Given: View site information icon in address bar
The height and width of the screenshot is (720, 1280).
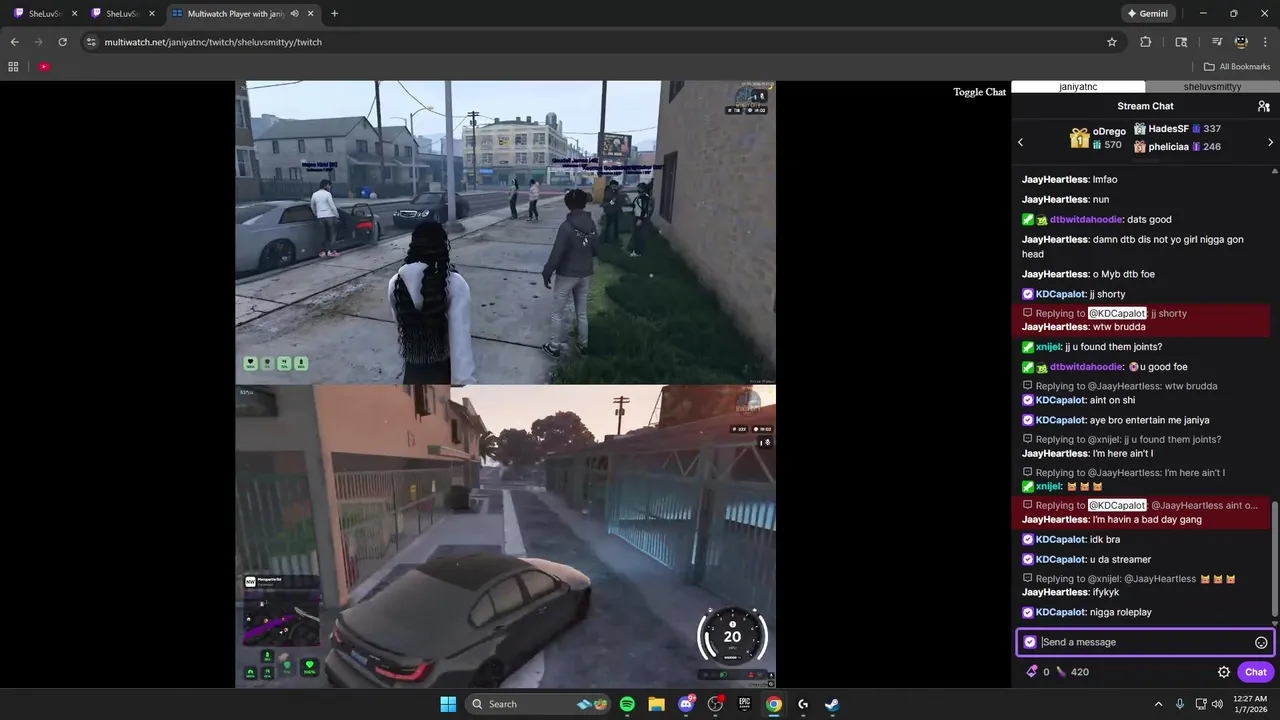Looking at the screenshot, I should pyautogui.click(x=91, y=42).
